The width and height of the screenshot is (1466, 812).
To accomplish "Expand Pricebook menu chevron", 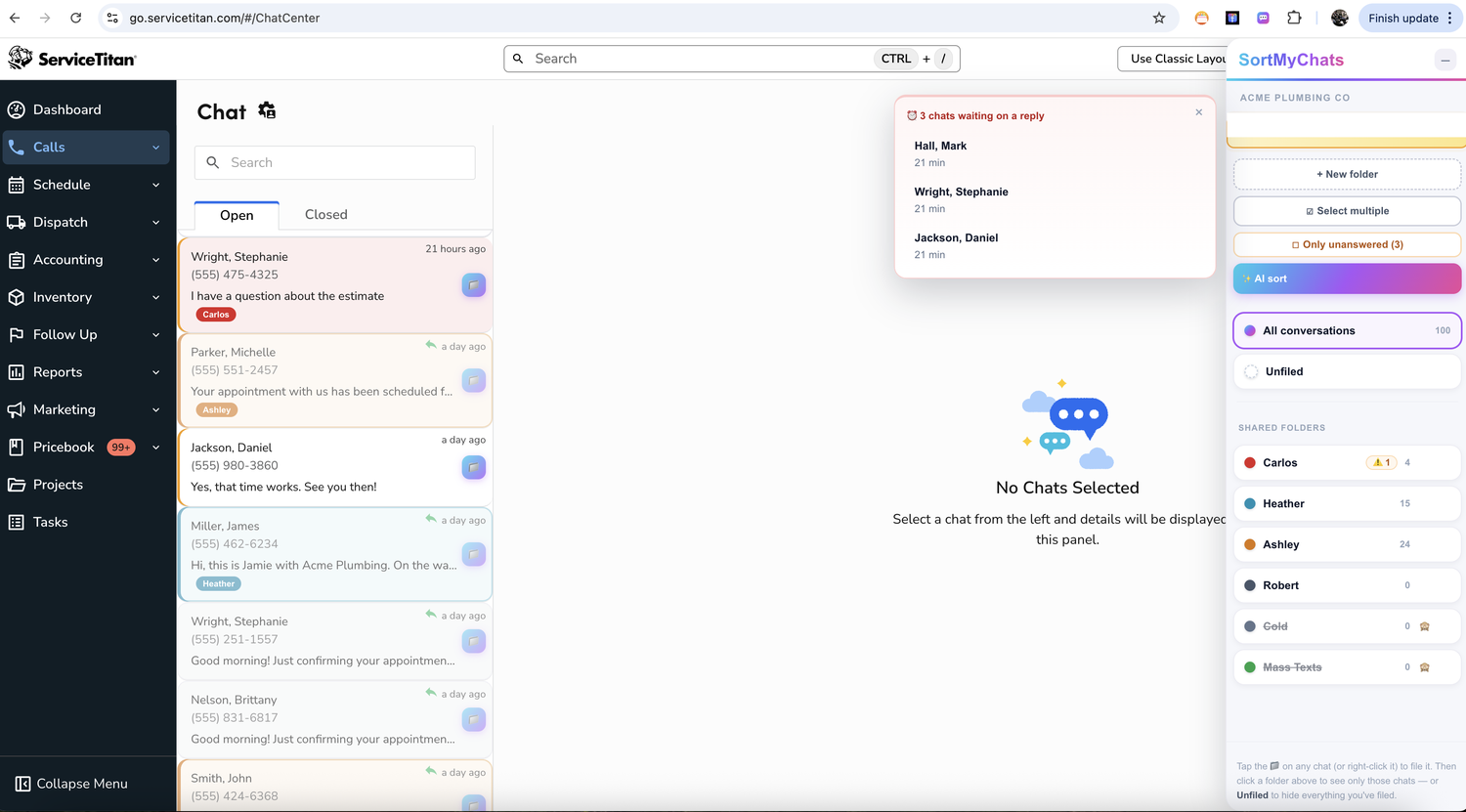I will (x=155, y=448).
